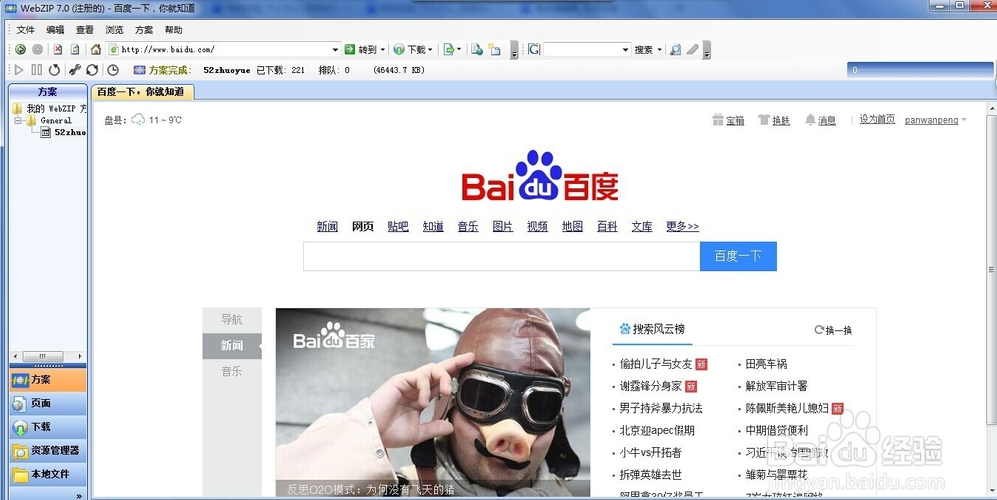
Task: Click the wrench project settings icon
Action: click(x=75, y=70)
